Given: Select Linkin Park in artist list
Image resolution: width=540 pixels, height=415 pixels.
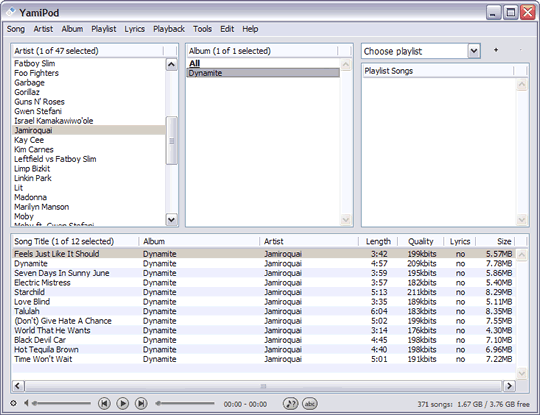Looking at the screenshot, I should 33,178.
